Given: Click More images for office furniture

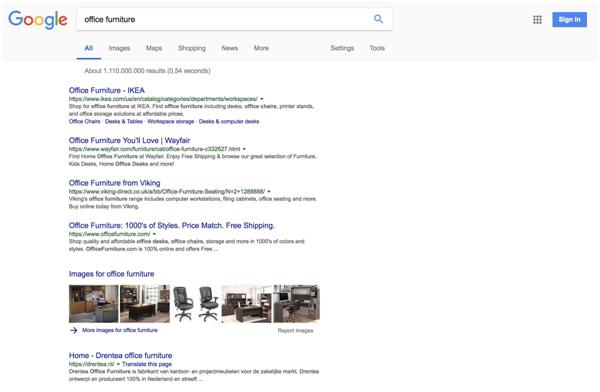Looking at the screenshot, I should 120,330.
